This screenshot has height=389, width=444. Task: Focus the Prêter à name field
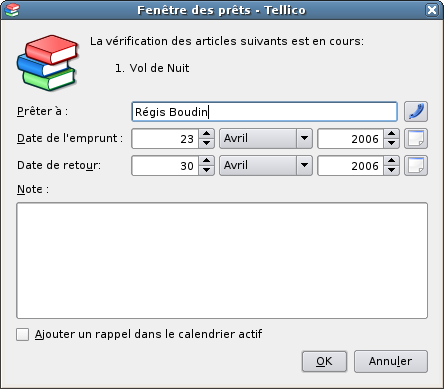[264, 112]
